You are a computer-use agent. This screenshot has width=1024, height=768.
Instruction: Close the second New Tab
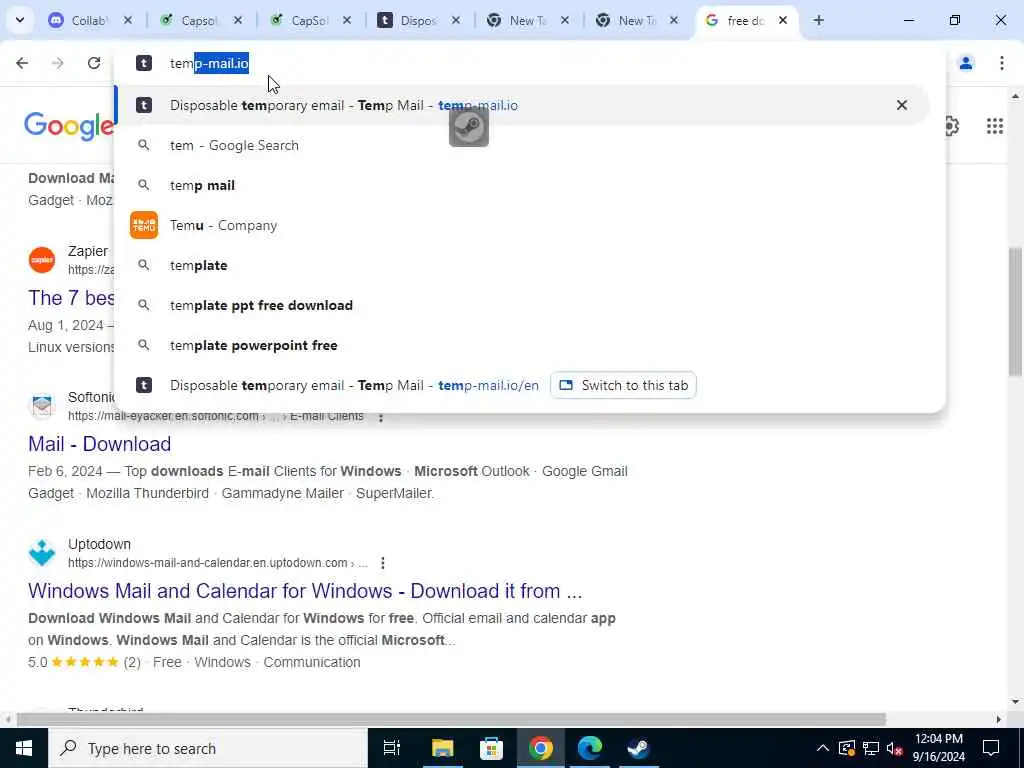674,21
